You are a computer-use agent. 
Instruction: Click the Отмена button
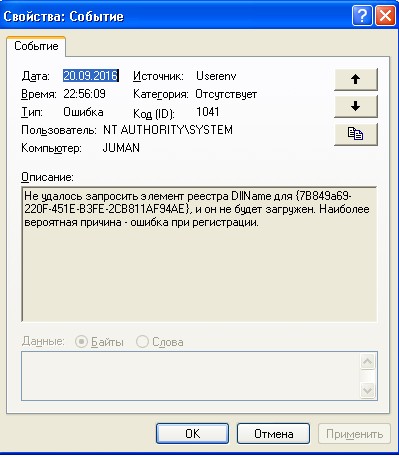[x=274, y=434]
